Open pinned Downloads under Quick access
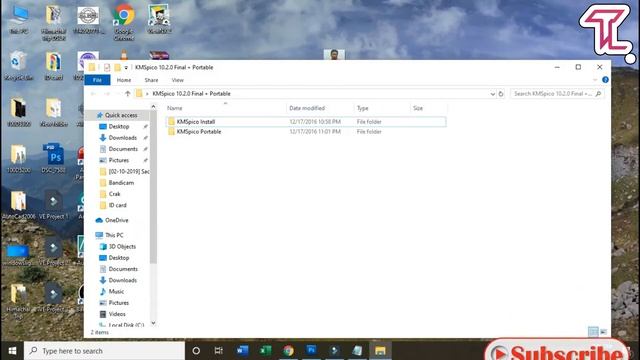 tap(122, 138)
